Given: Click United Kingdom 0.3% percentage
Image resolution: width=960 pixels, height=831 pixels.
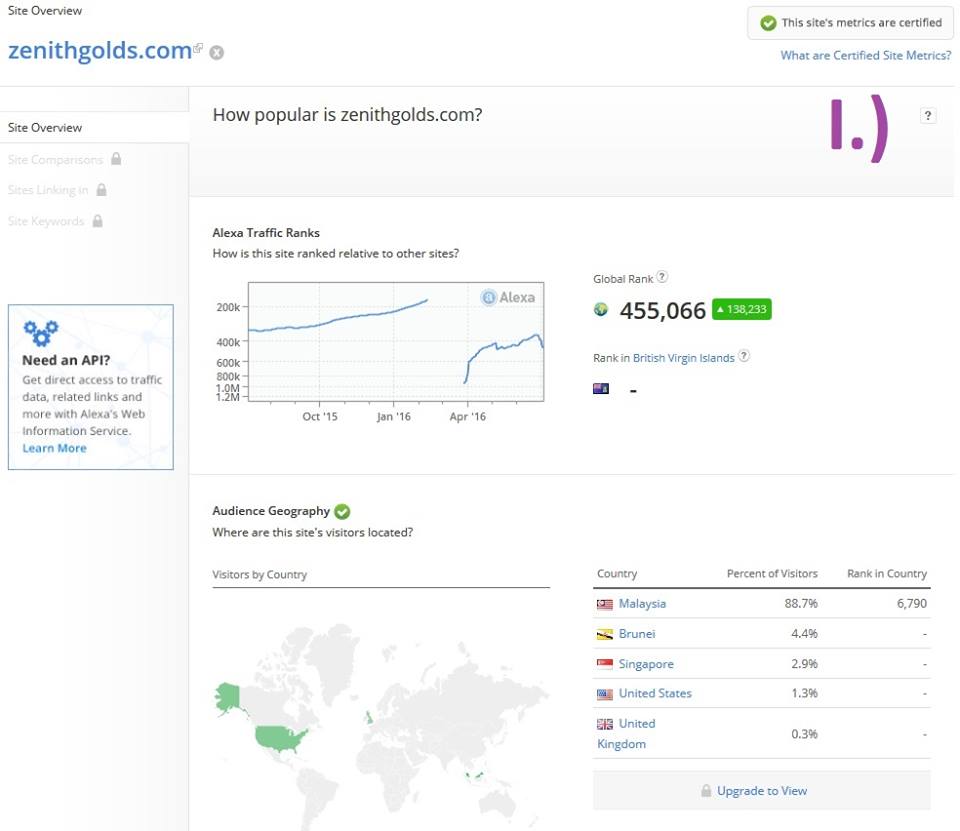Looking at the screenshot, I should 804,734.
